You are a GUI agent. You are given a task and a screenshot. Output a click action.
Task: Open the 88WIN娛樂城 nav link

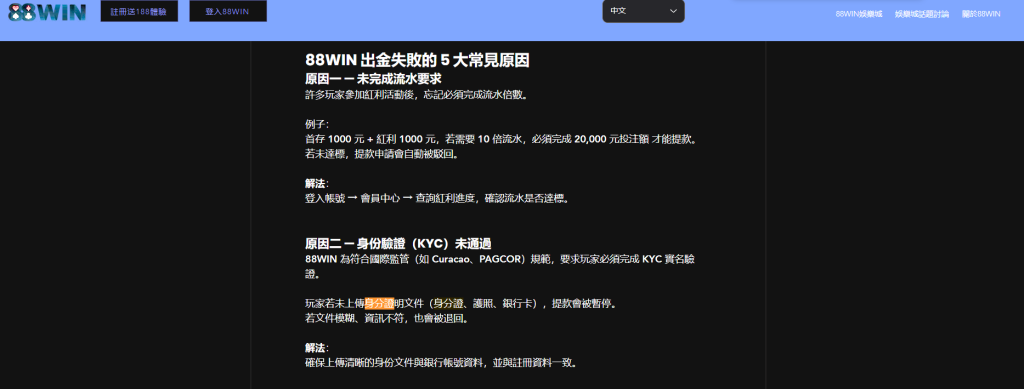click(858, 14)
